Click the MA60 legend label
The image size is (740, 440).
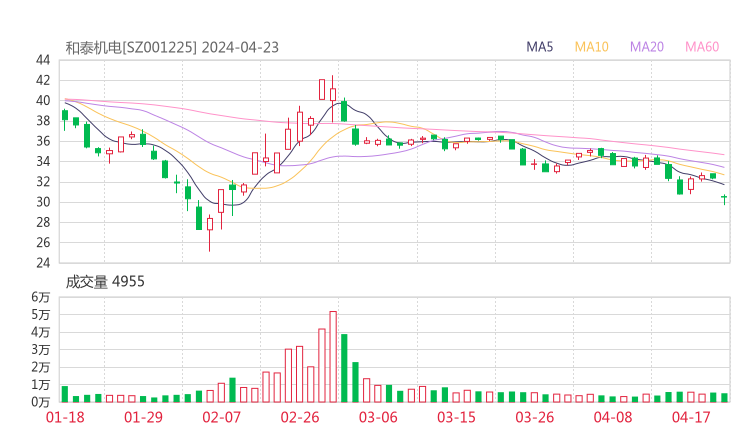pos(702,47)
